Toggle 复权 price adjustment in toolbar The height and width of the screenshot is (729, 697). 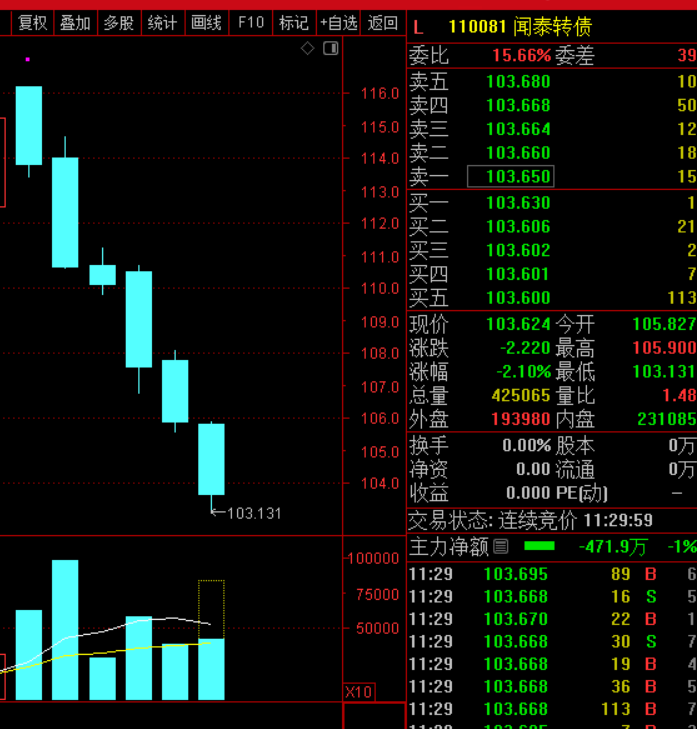pos(32,22)
